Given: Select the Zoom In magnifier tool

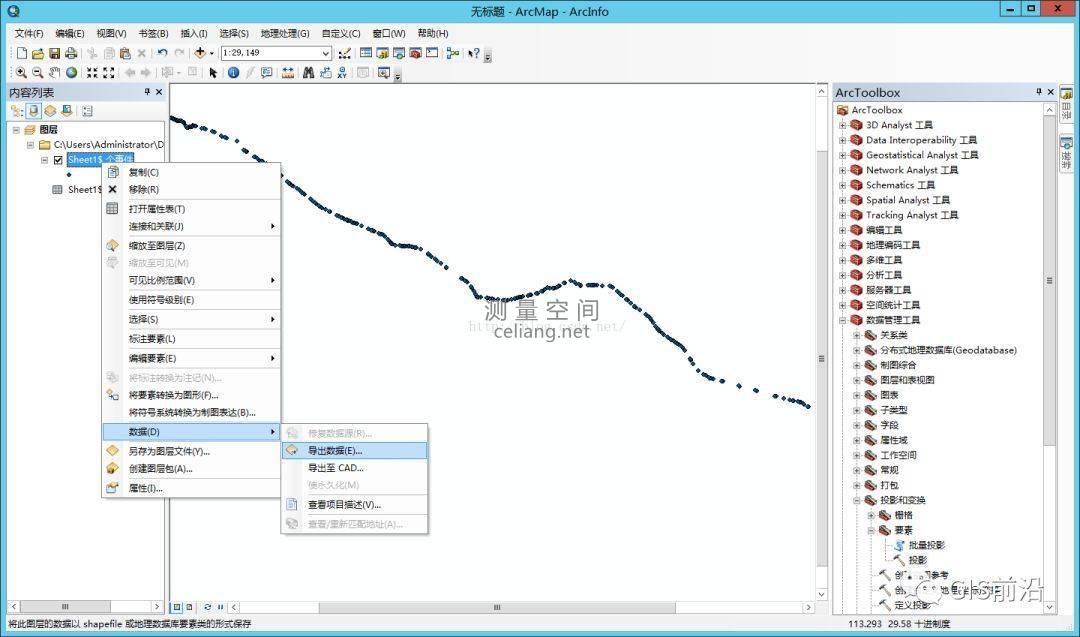Looking at the screenshot, I should coord(21,72).
